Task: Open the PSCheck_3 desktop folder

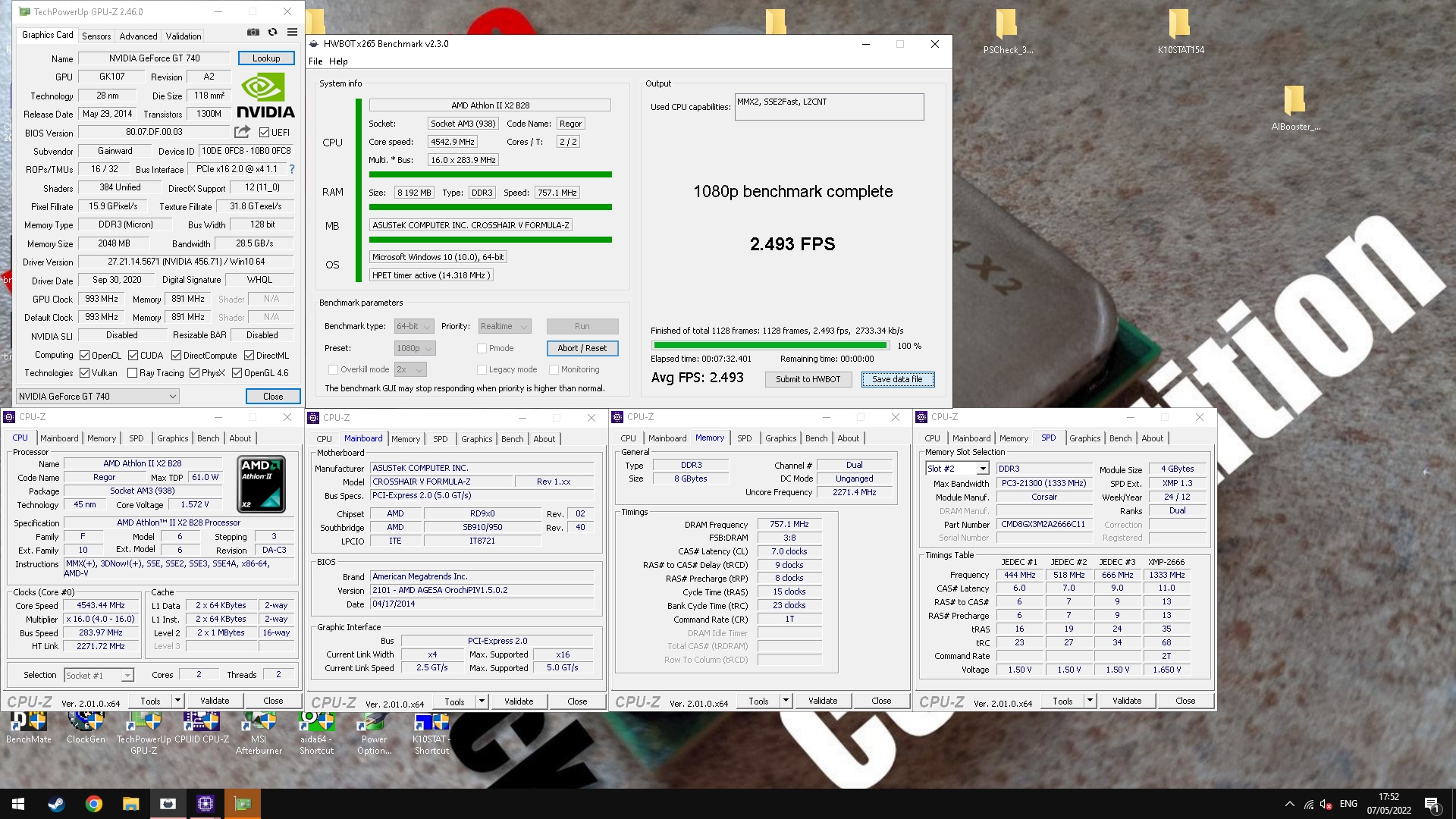Action: pos(1007,32)
